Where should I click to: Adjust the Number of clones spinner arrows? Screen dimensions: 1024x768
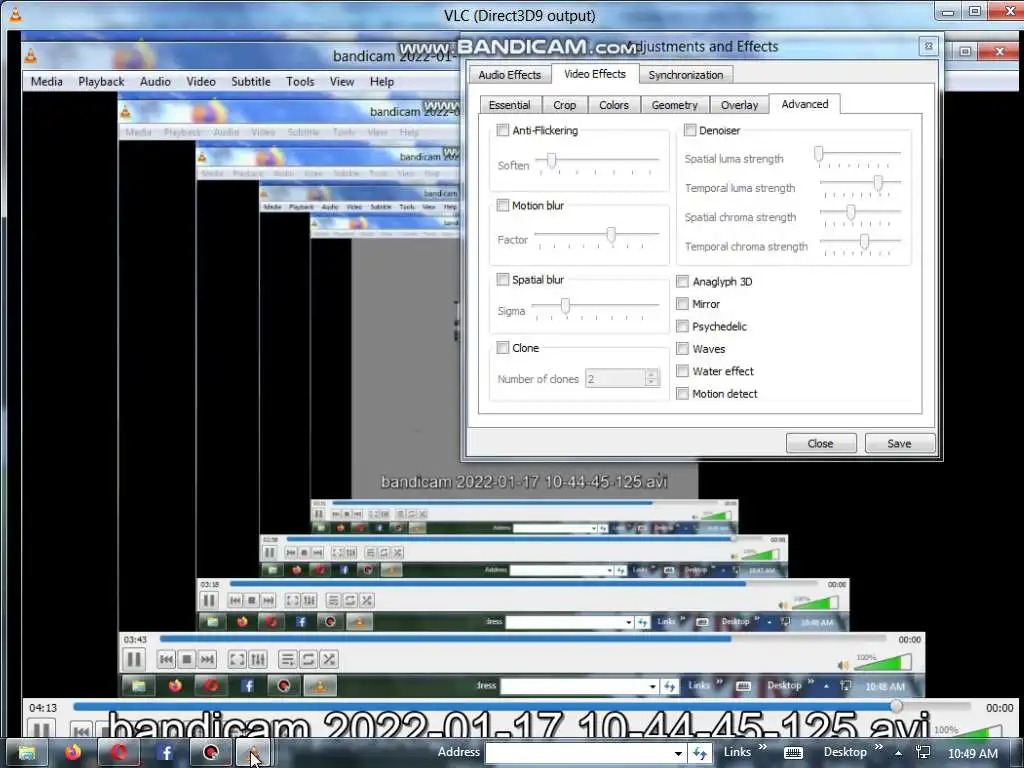pyautogui.click(x=651, y=377)
